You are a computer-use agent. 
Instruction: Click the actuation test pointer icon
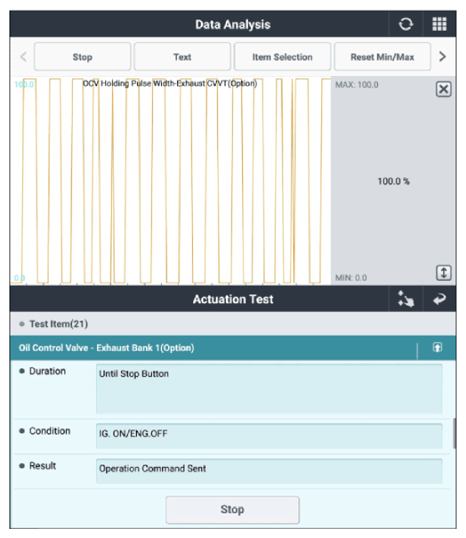coord(406,299)
